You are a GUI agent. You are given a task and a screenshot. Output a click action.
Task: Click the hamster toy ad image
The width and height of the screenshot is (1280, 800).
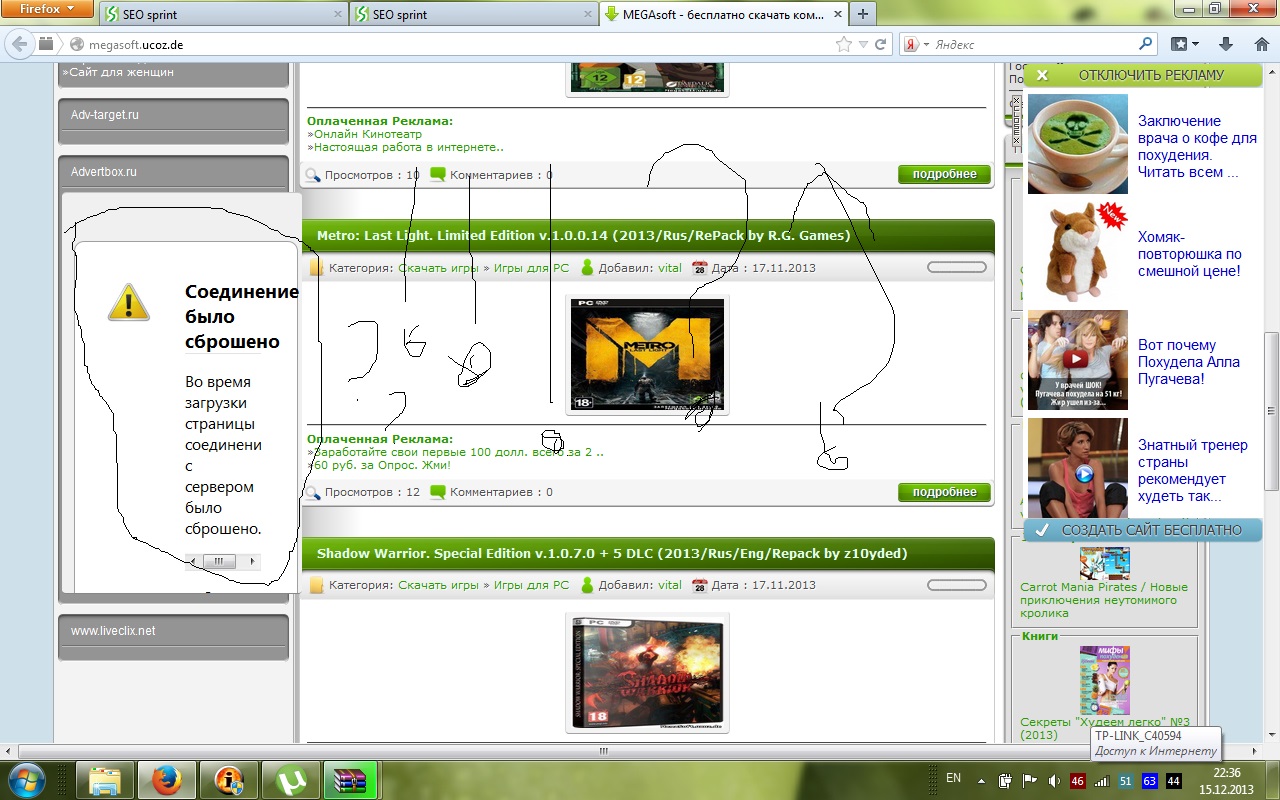click(x=1078, y=251)
